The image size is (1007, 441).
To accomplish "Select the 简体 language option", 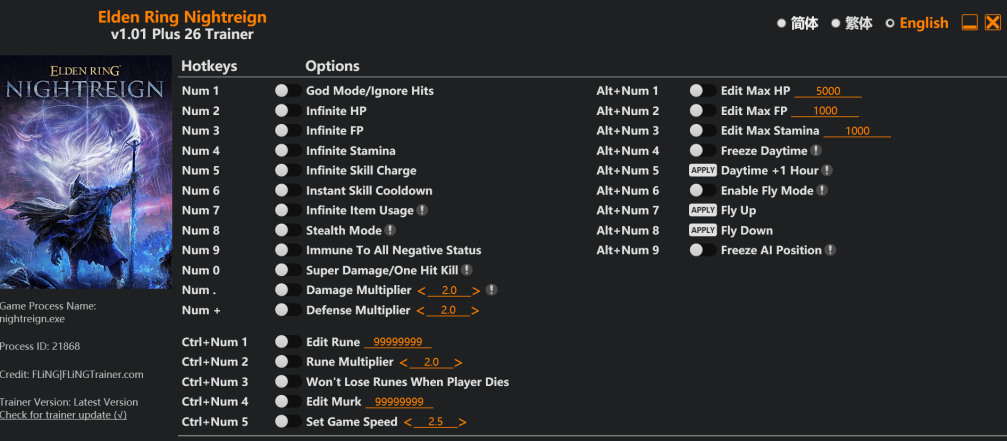I will [798, 23].
